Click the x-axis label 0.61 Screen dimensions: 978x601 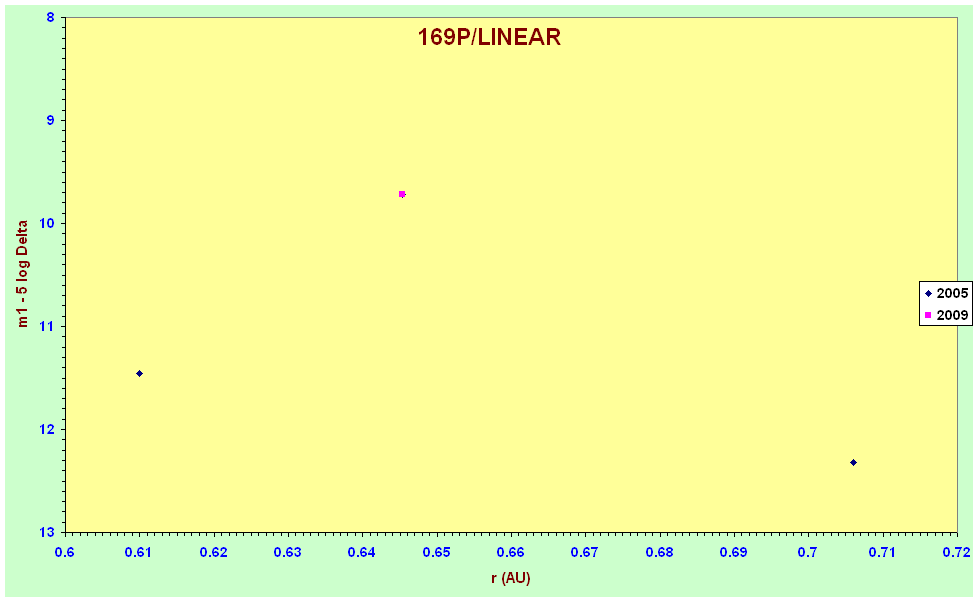click(138, 552)
